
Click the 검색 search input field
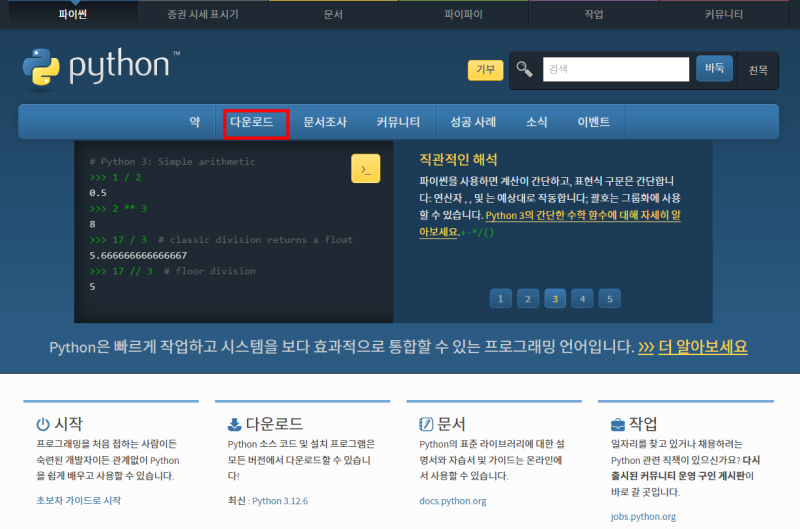(x=616, y=69)
